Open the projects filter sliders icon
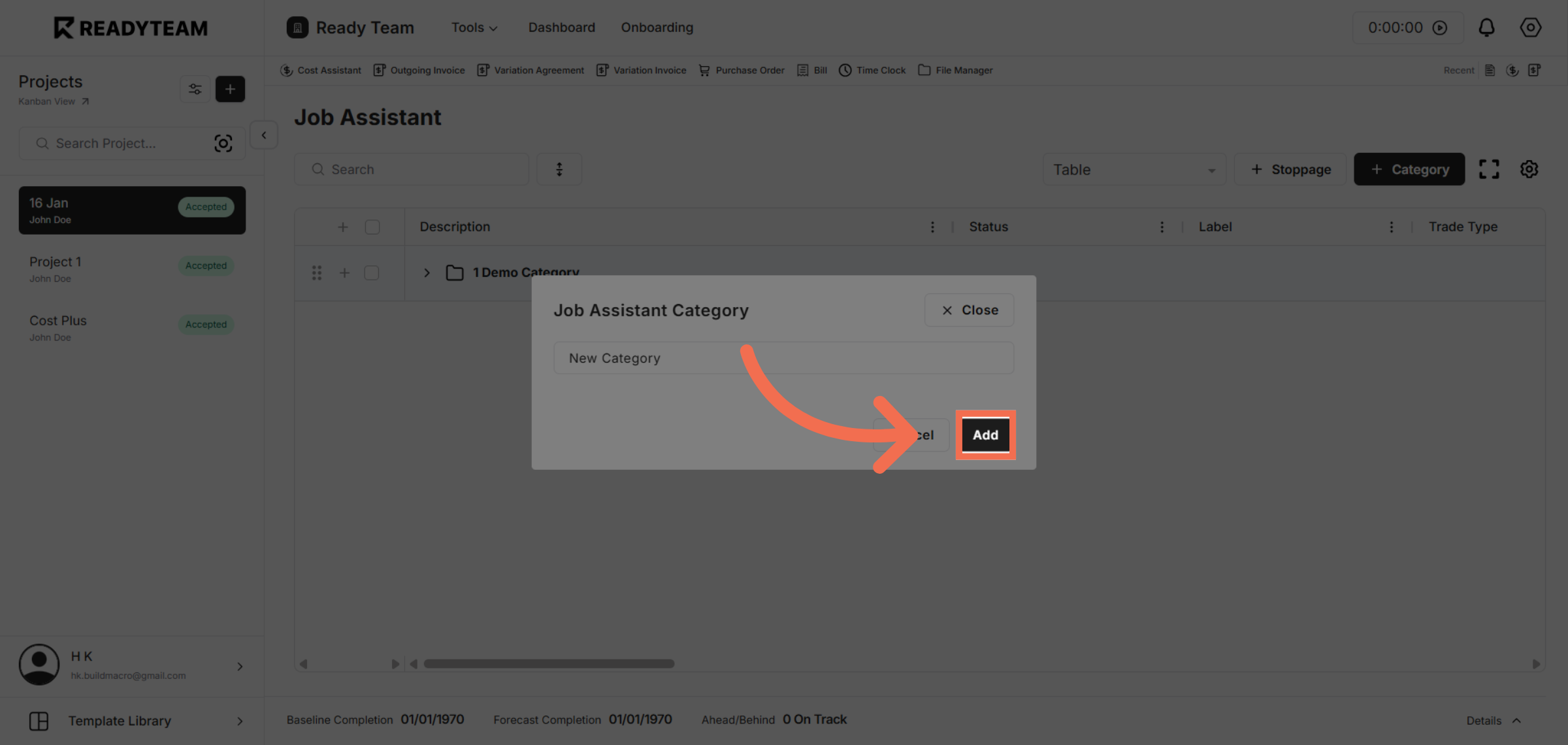This screenshot has height=745, width=1568. click(195, 89)
